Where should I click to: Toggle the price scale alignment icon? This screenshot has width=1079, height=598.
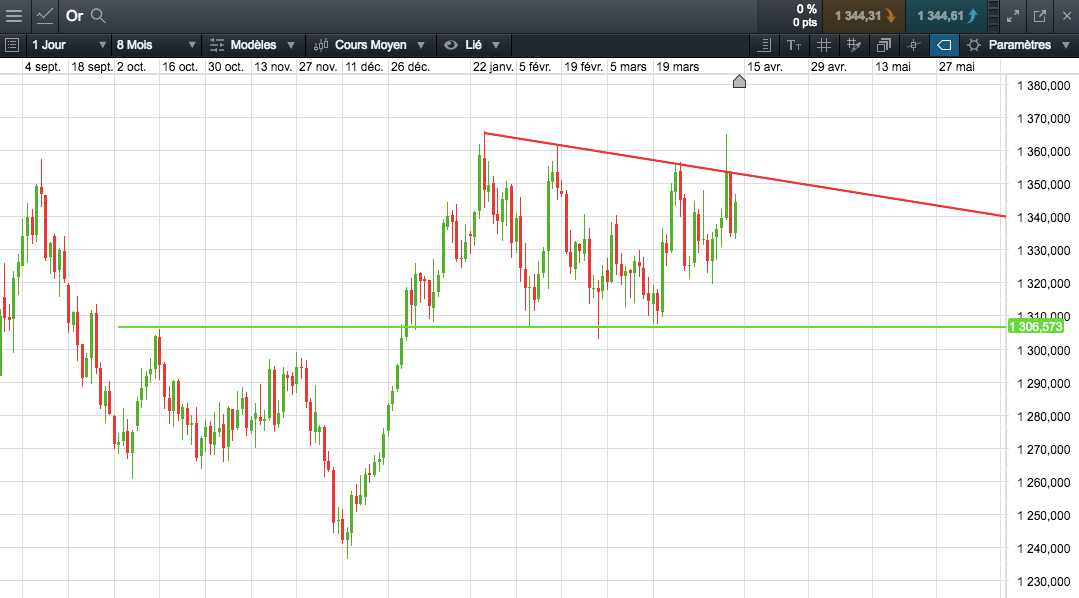click(x=764, y=45)
